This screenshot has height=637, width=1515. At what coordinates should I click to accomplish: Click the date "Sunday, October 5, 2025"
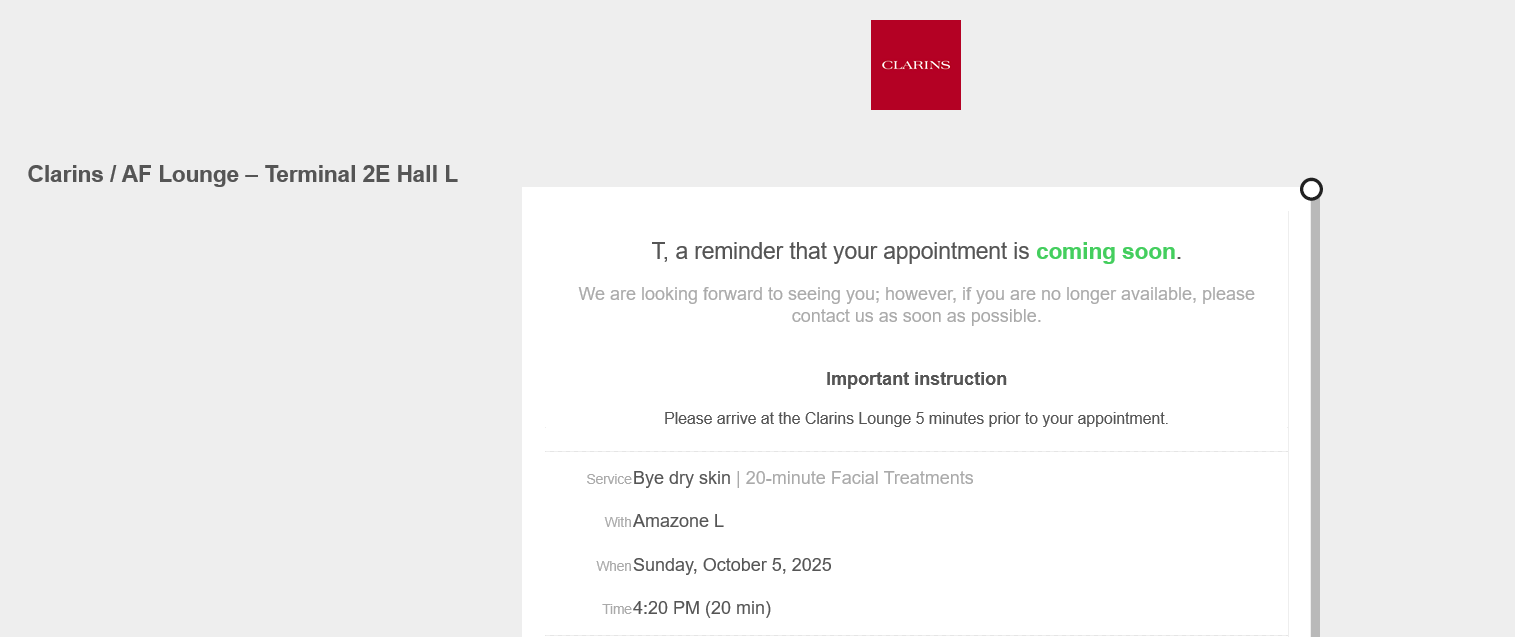click(x=732, y=565)
